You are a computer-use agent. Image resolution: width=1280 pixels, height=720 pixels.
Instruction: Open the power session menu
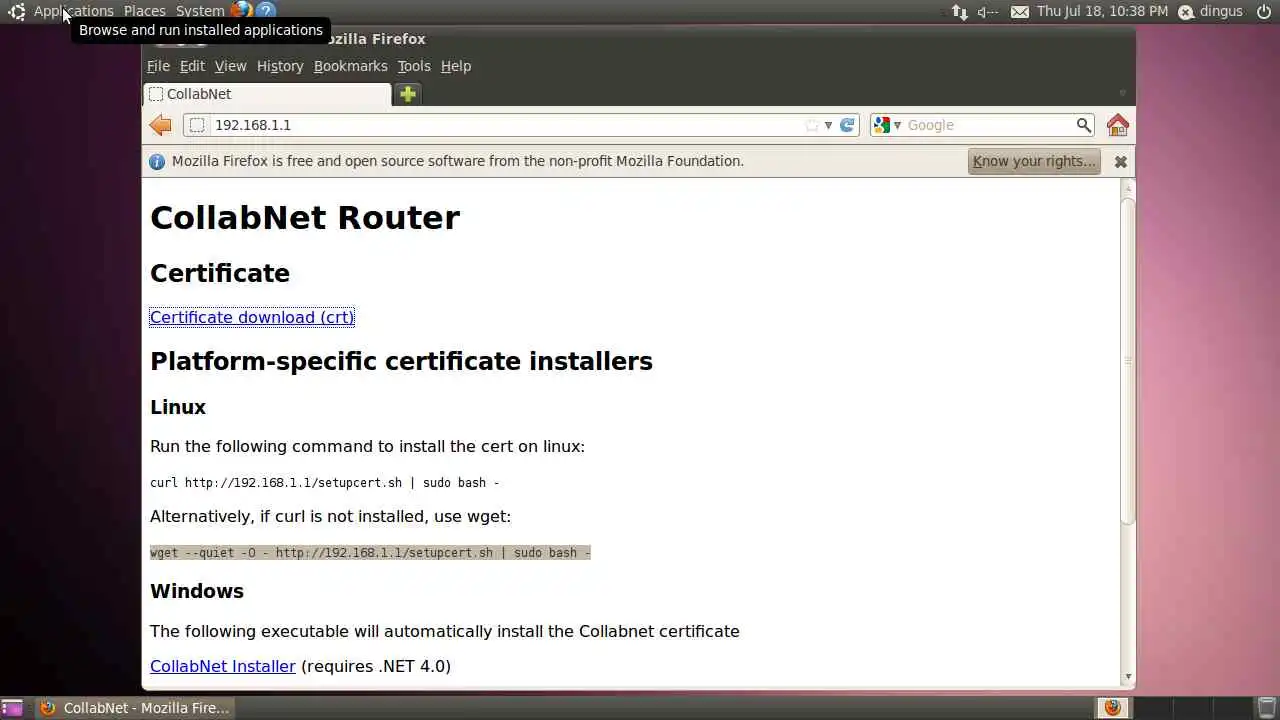click(x=1264, y=12)
